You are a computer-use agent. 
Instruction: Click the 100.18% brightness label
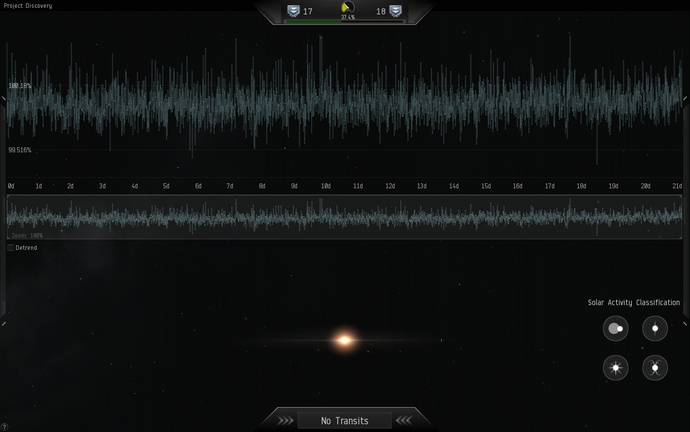click(x=20, y=86)
